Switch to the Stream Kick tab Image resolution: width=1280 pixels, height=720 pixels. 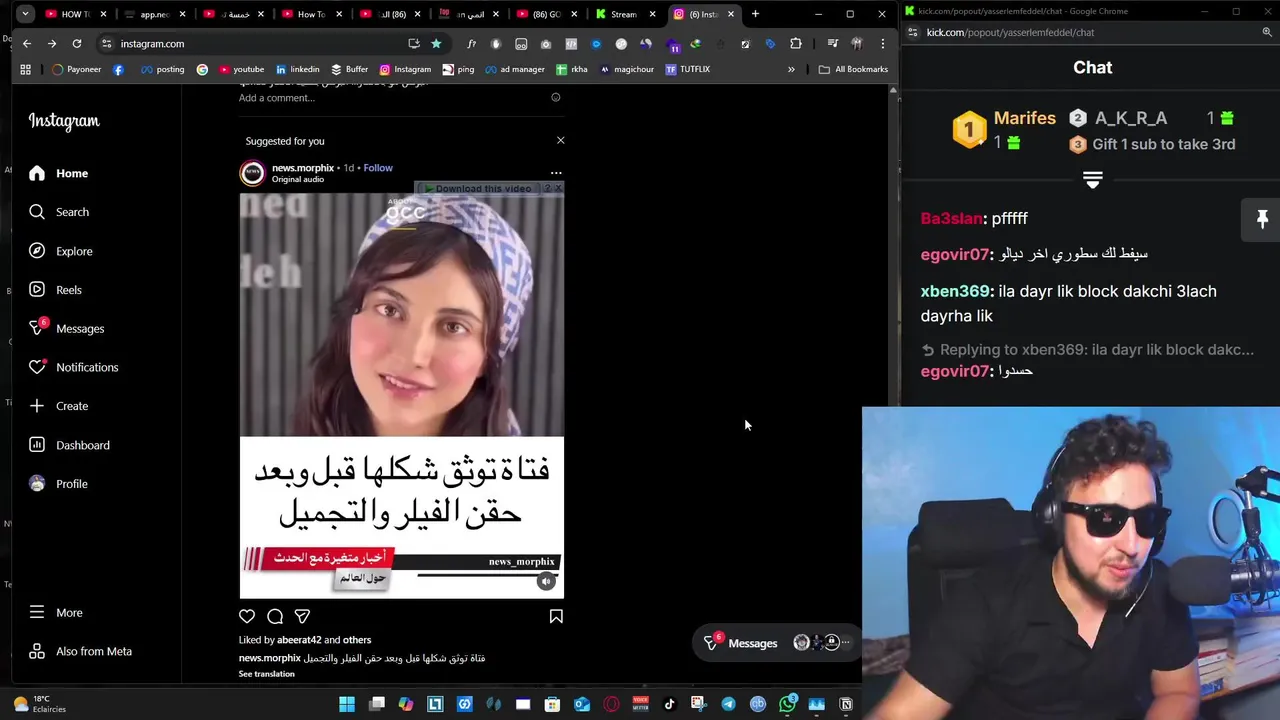point(624,14)
